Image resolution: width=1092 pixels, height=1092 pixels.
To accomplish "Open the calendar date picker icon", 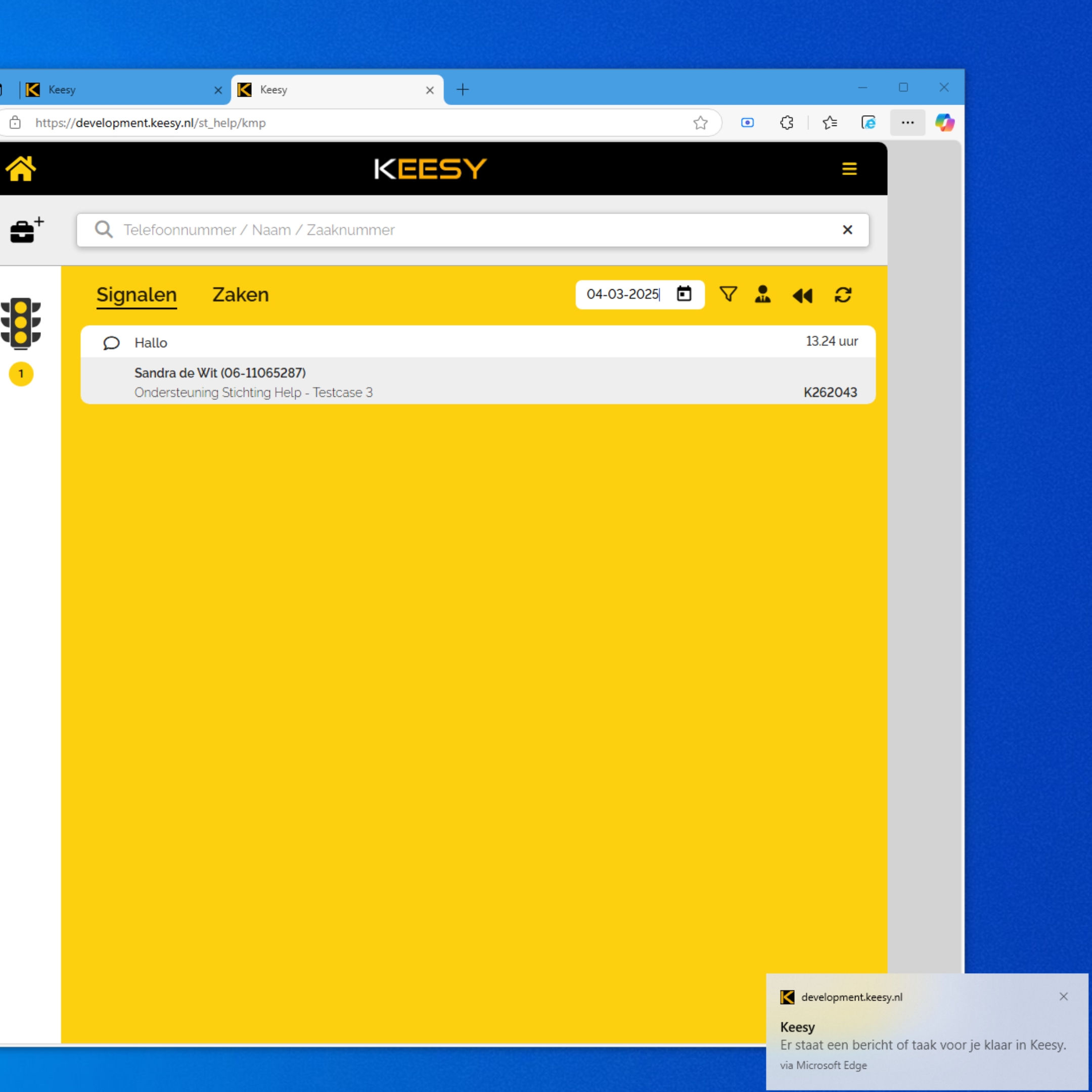I will tap(684, 294).
